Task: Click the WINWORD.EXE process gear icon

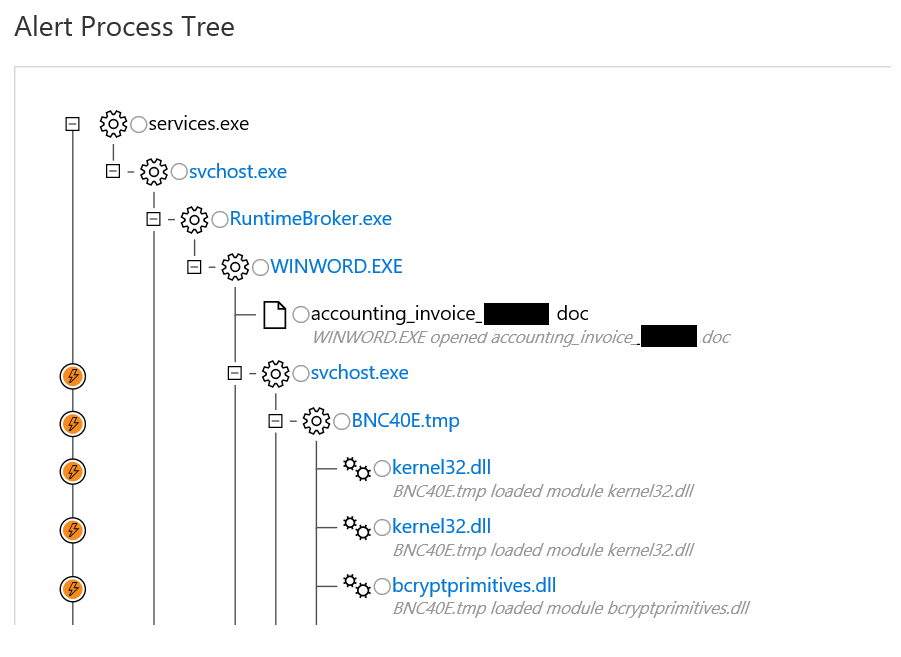Action: point(235,266)
